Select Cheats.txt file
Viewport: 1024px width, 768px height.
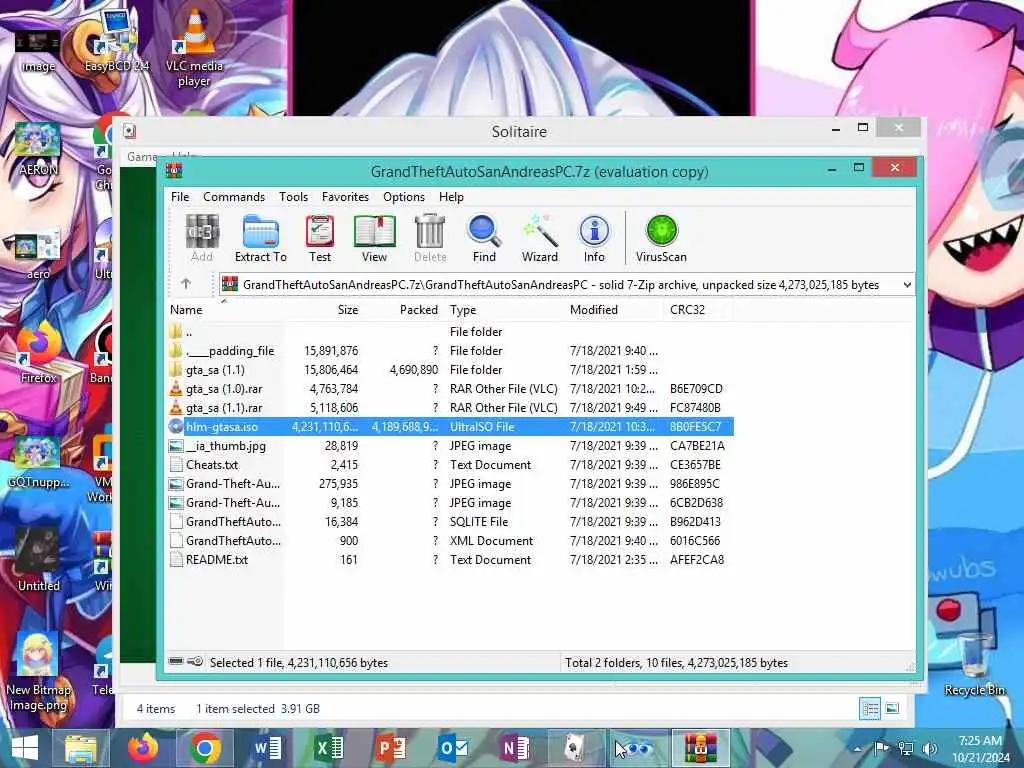451,464
